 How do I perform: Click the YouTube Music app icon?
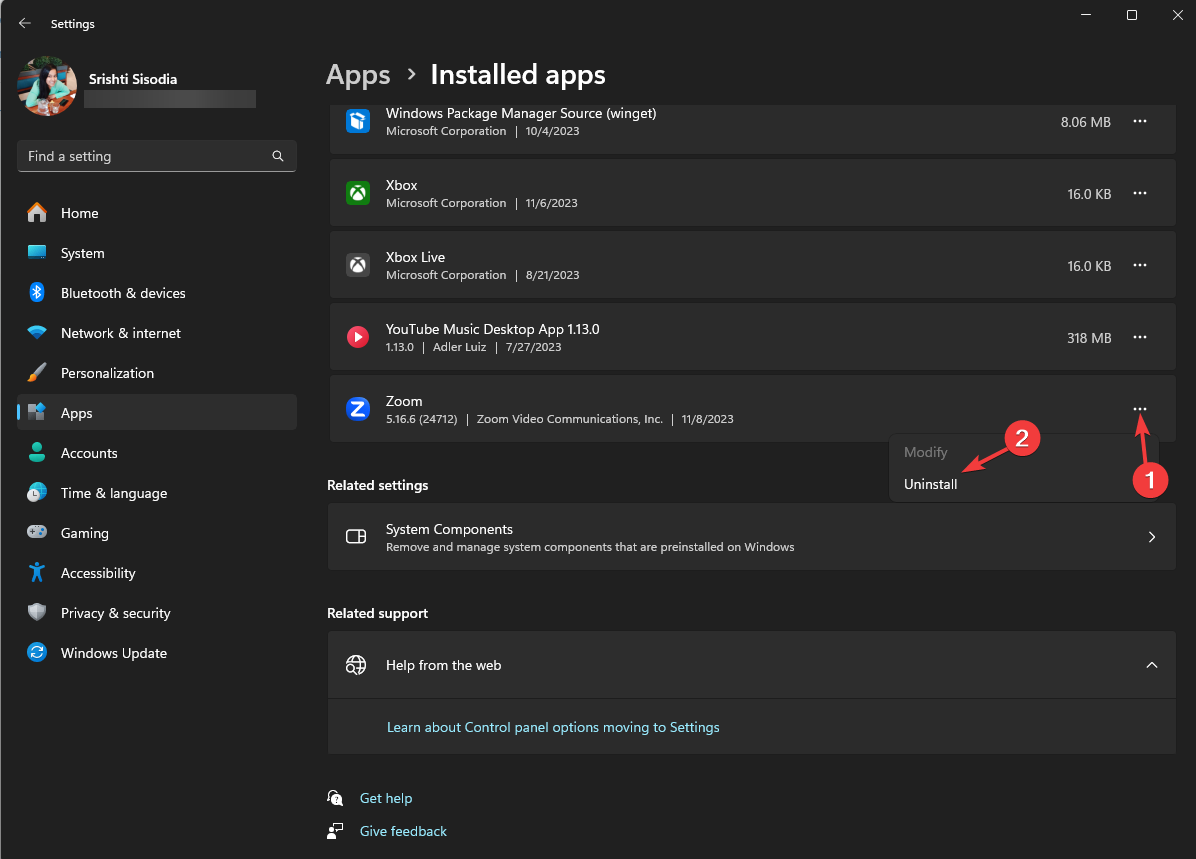pos(358,337)
